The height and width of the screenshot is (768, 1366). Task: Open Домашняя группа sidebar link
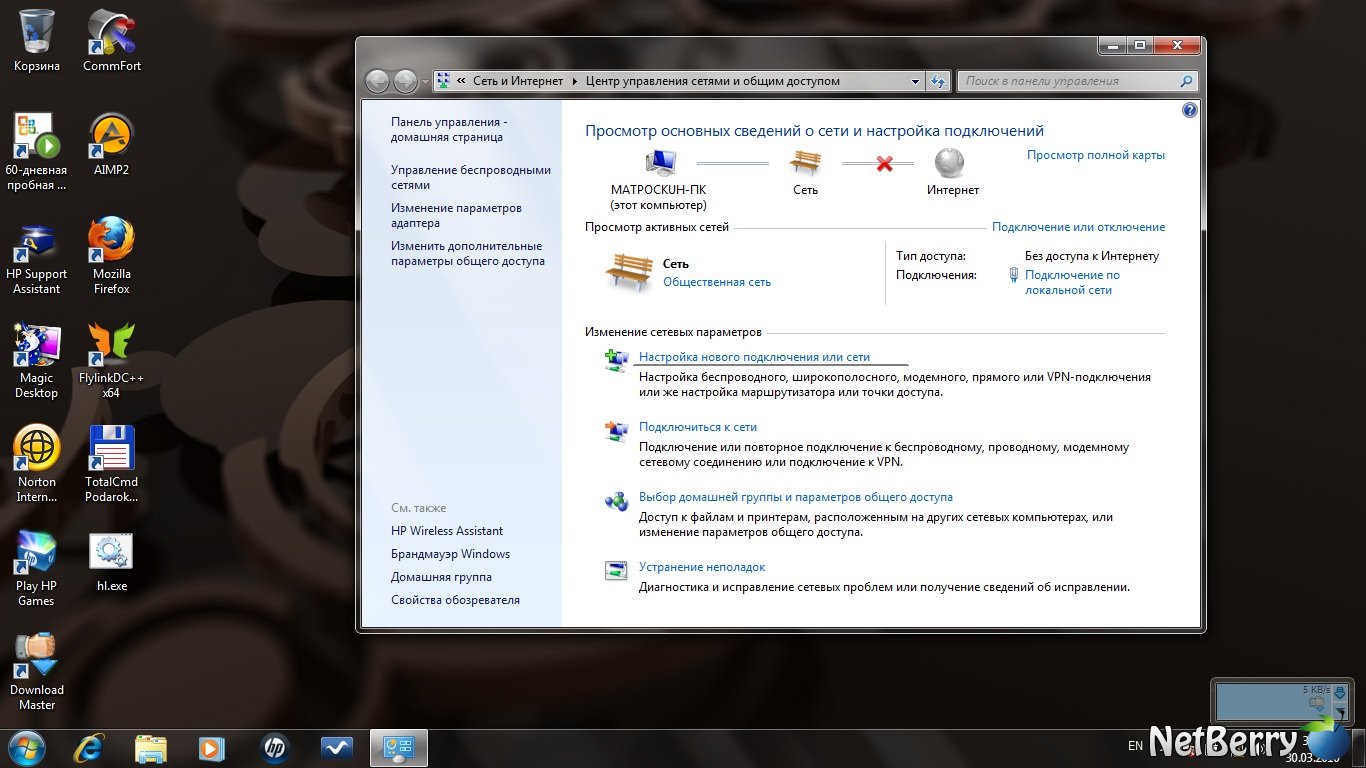point(441,577)
